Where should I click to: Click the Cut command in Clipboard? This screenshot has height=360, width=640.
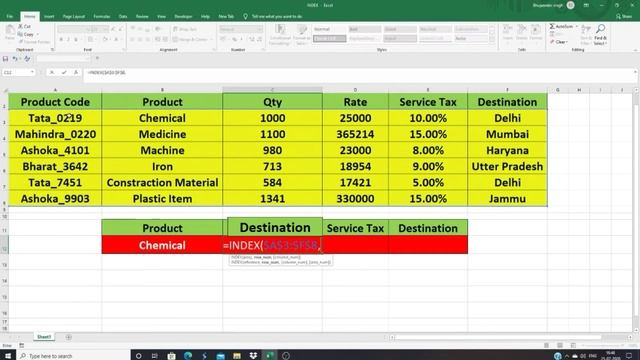point(24,27)
